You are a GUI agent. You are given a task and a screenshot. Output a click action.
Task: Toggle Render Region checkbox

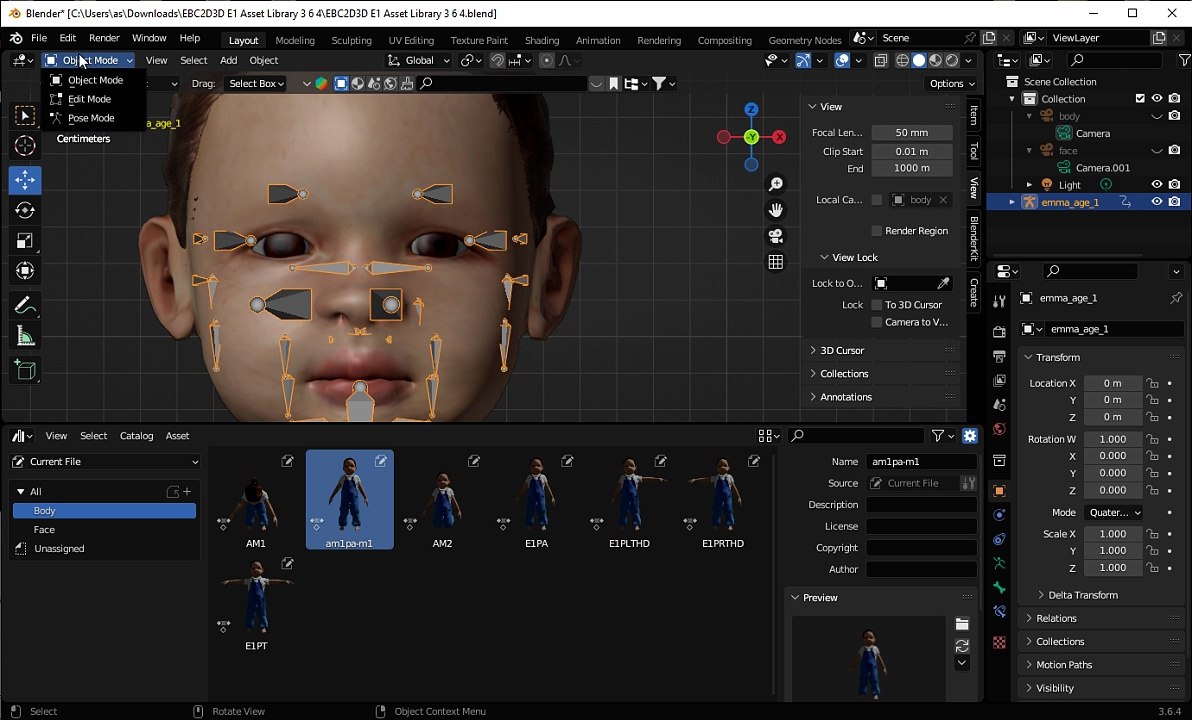pyautogui.click(x=877, y=230)
